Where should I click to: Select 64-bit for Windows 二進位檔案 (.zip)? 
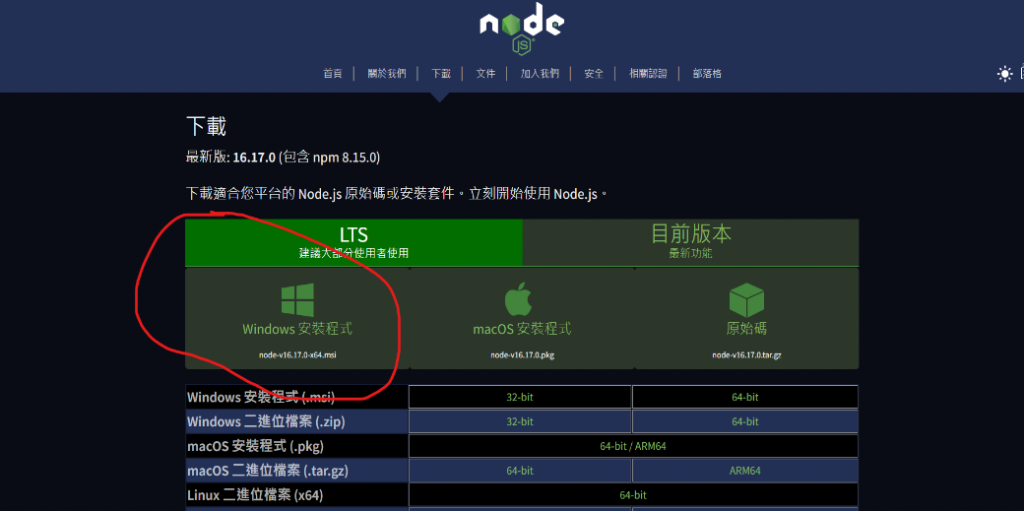(745, 421)
